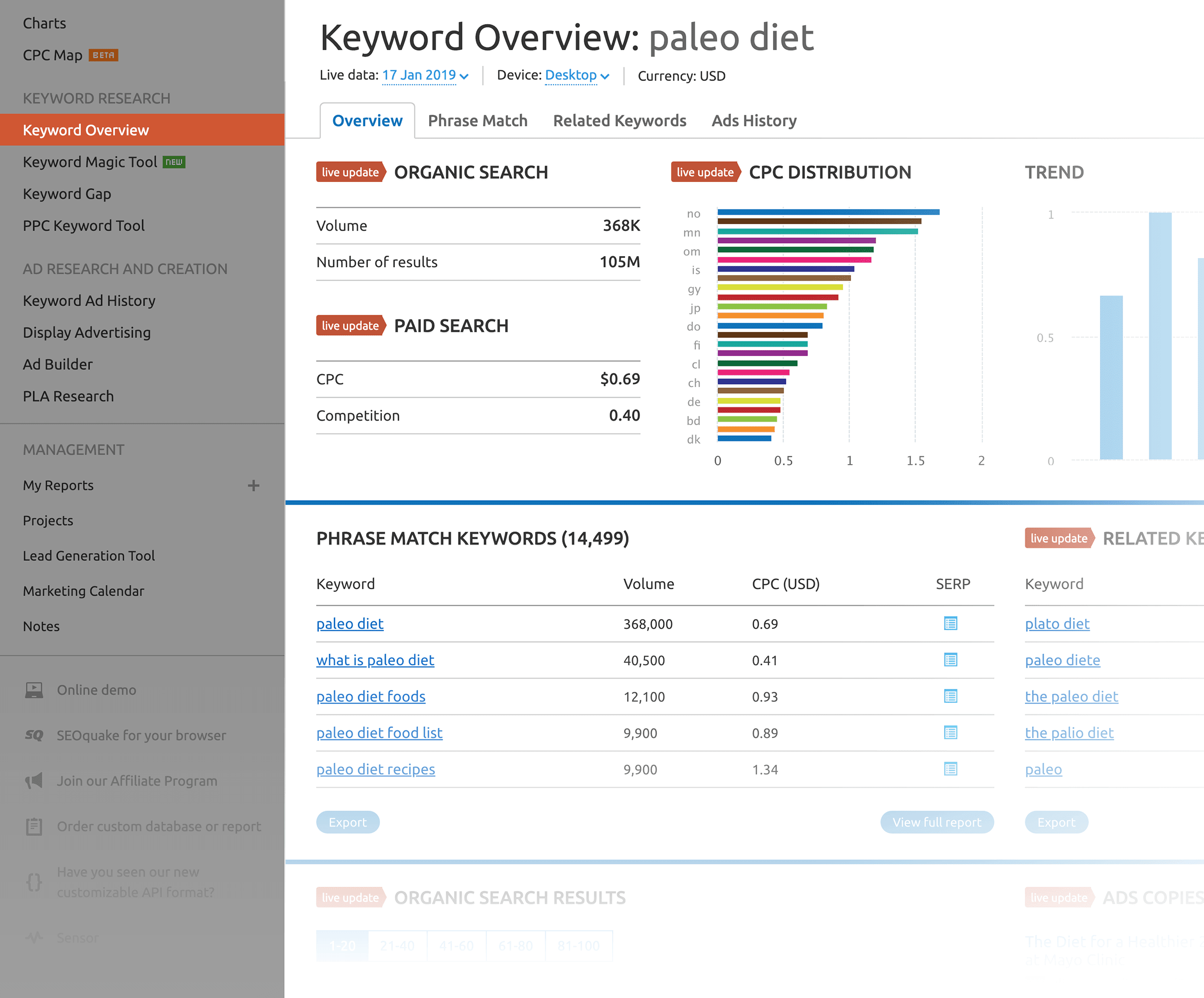Open PPC Keyword Tool in sidebar
The width and height of the screenshot is (1204, 998).
(84, 224)
